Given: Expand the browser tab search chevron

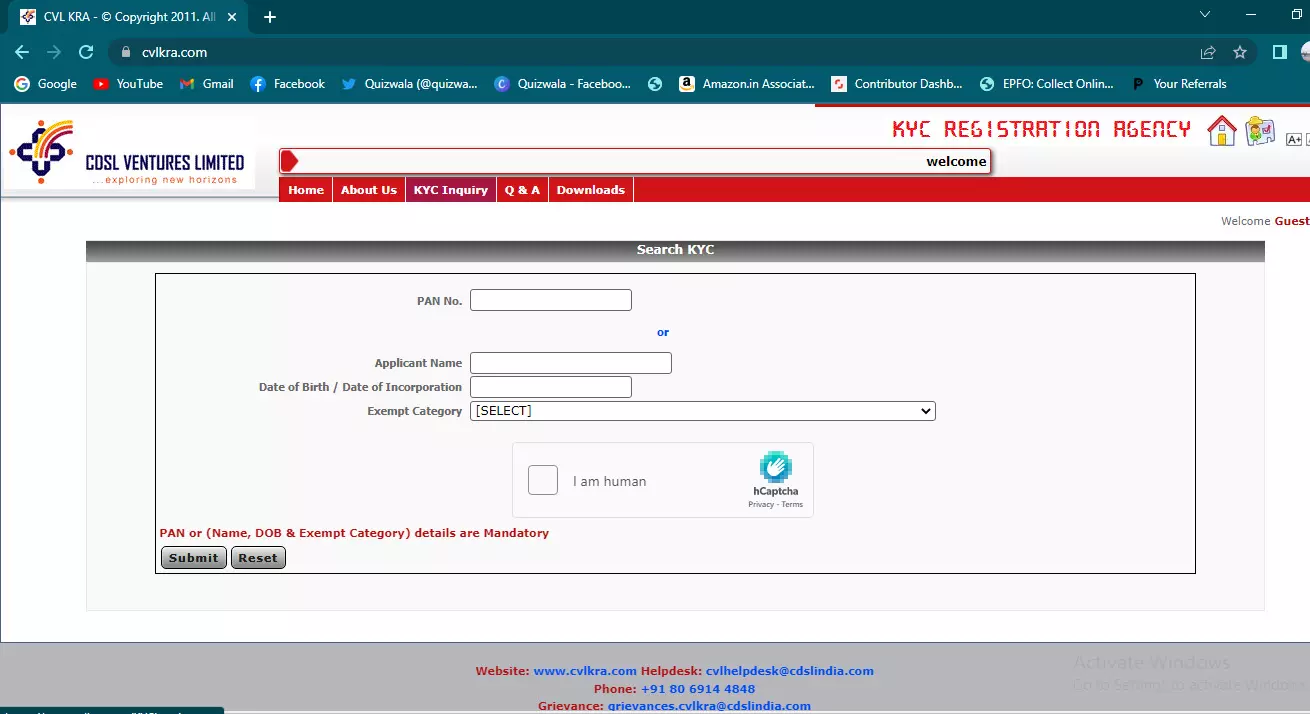Looking at the screenshot, I should (x=1205, y=15).
